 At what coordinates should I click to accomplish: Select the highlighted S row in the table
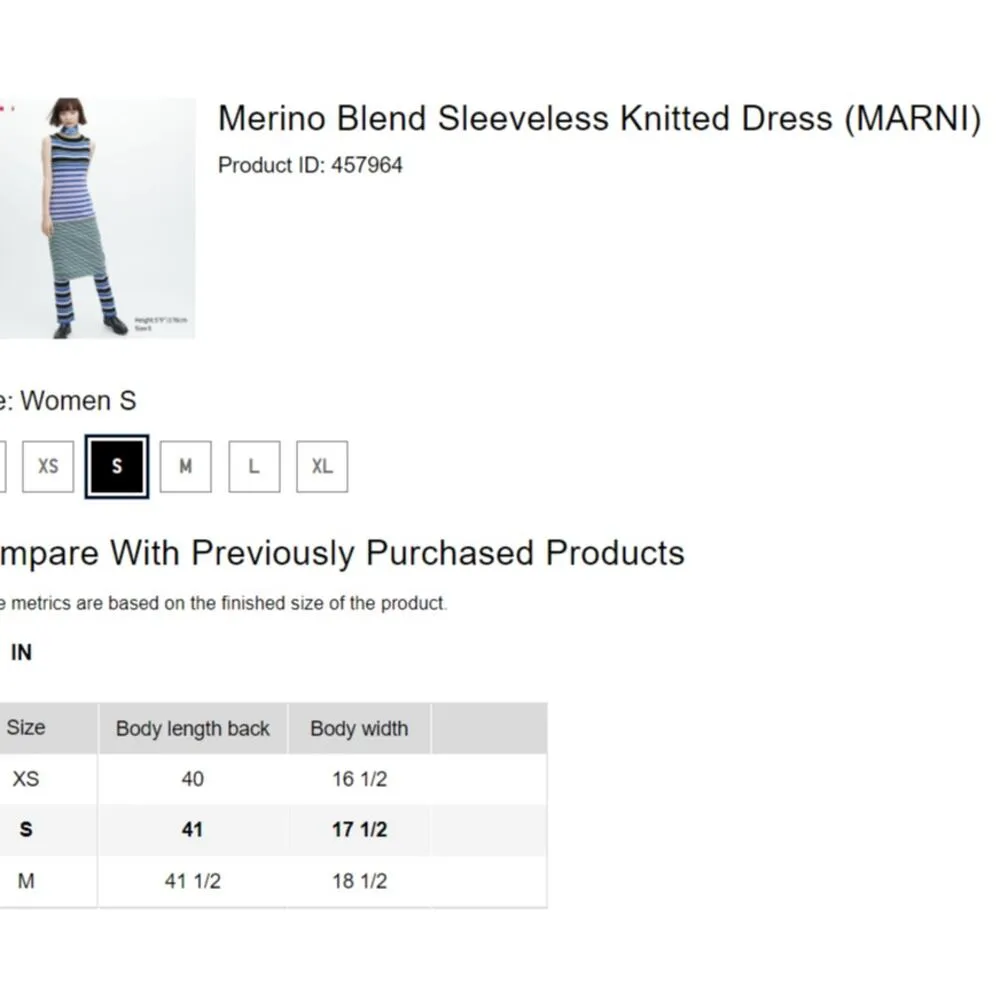(x=27, y=830)
